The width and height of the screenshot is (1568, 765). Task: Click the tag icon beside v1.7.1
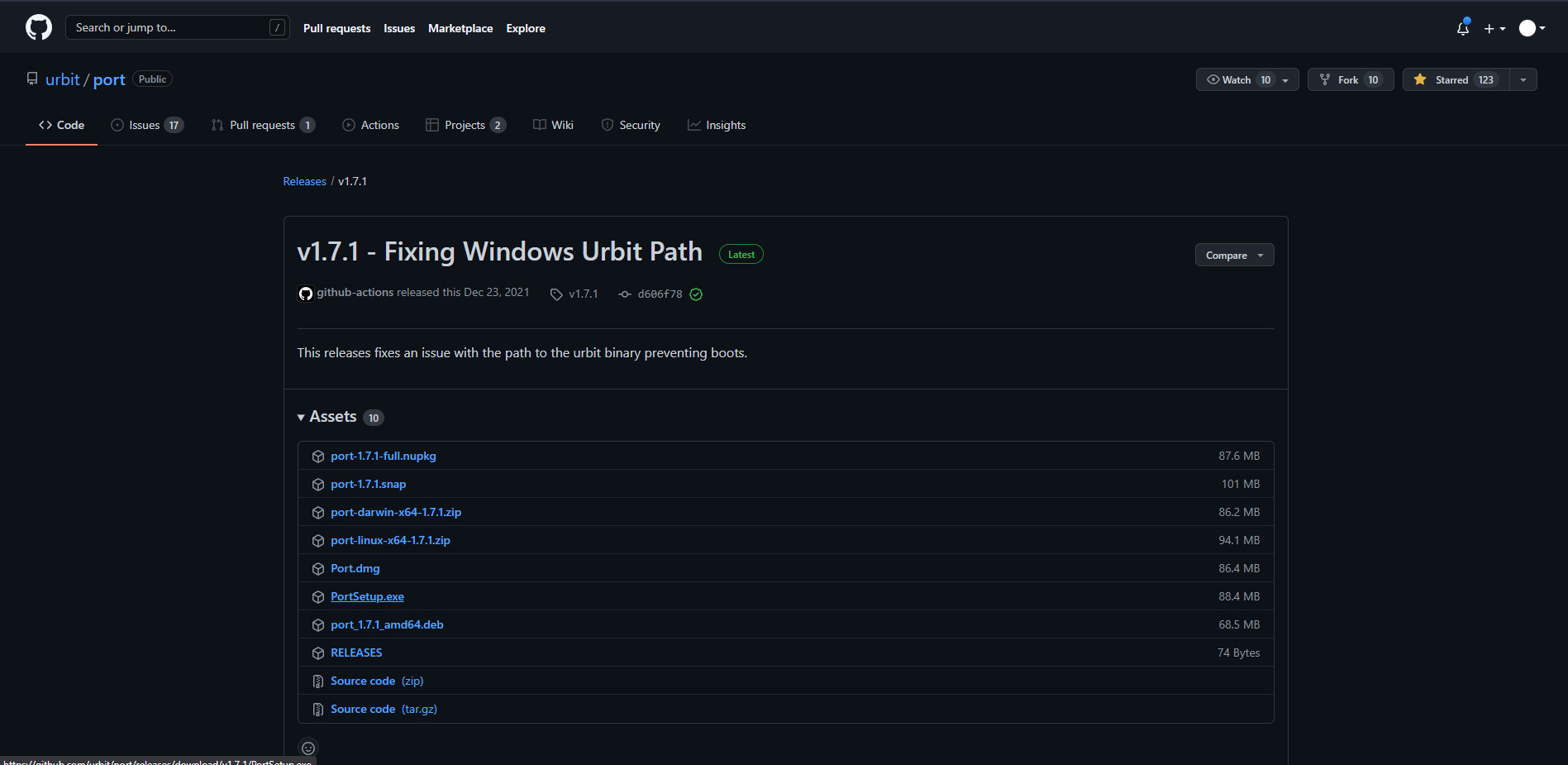pos(556,294)
